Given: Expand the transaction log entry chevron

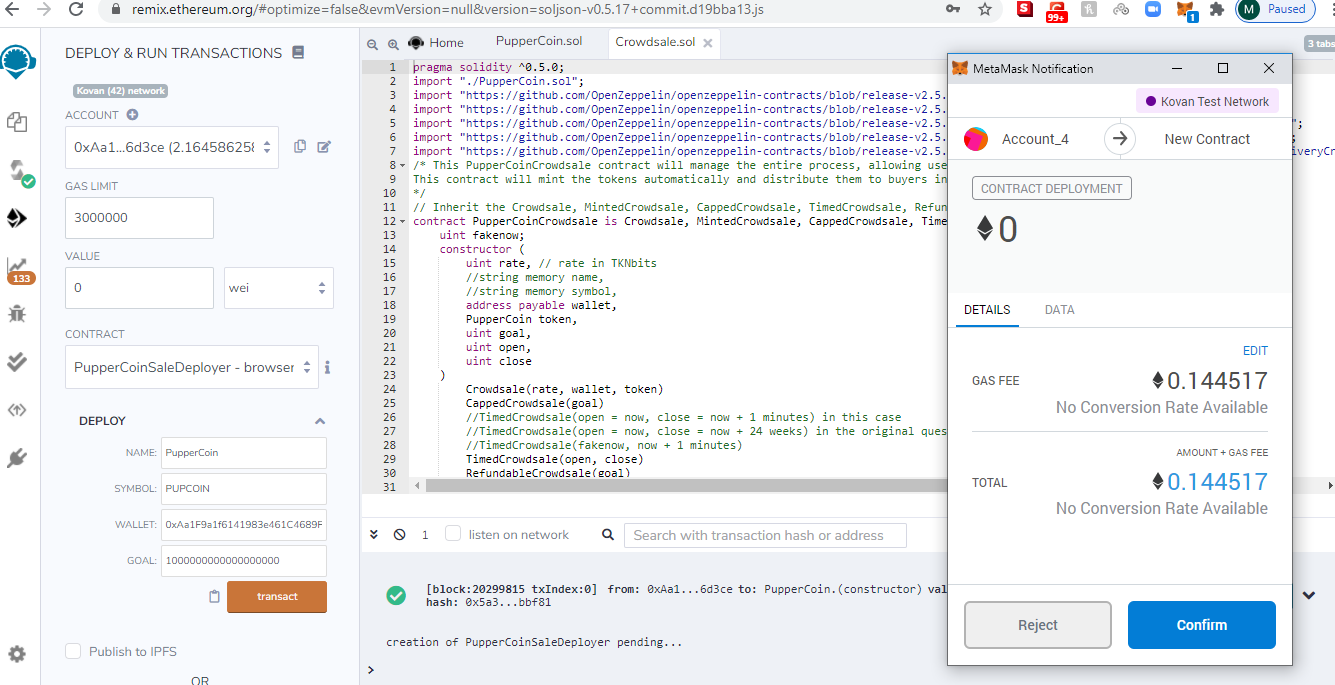Looking at the screenshot, I should (x=1309, y=595).
